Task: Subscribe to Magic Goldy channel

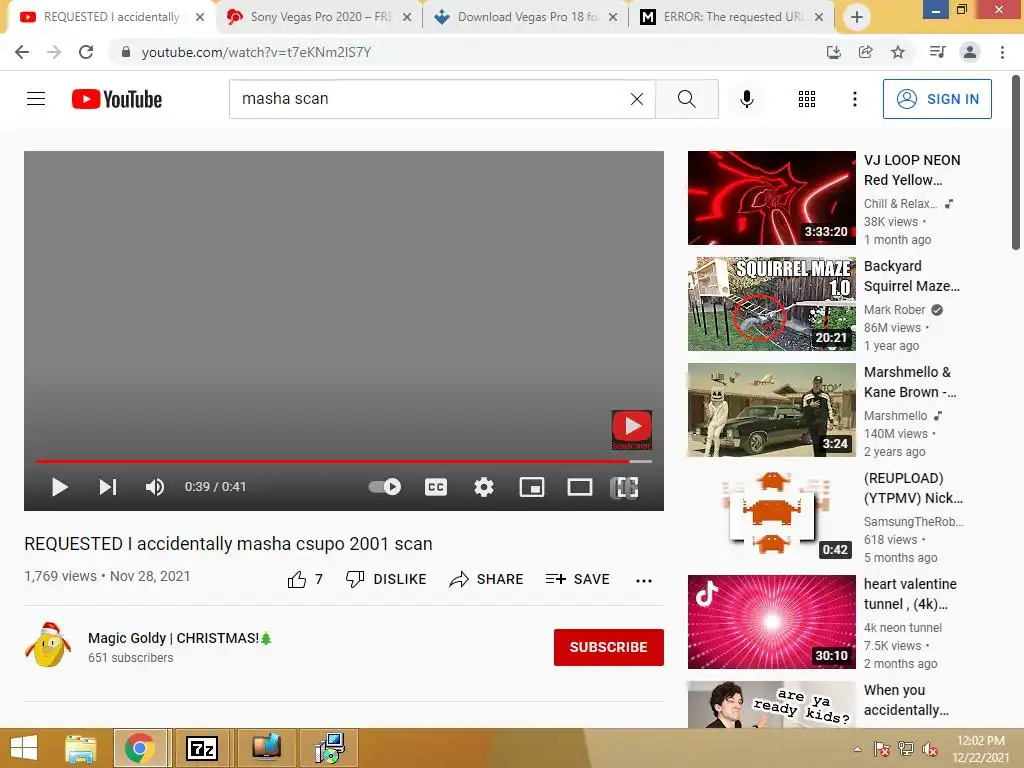Action: click(x=609, y=647)
